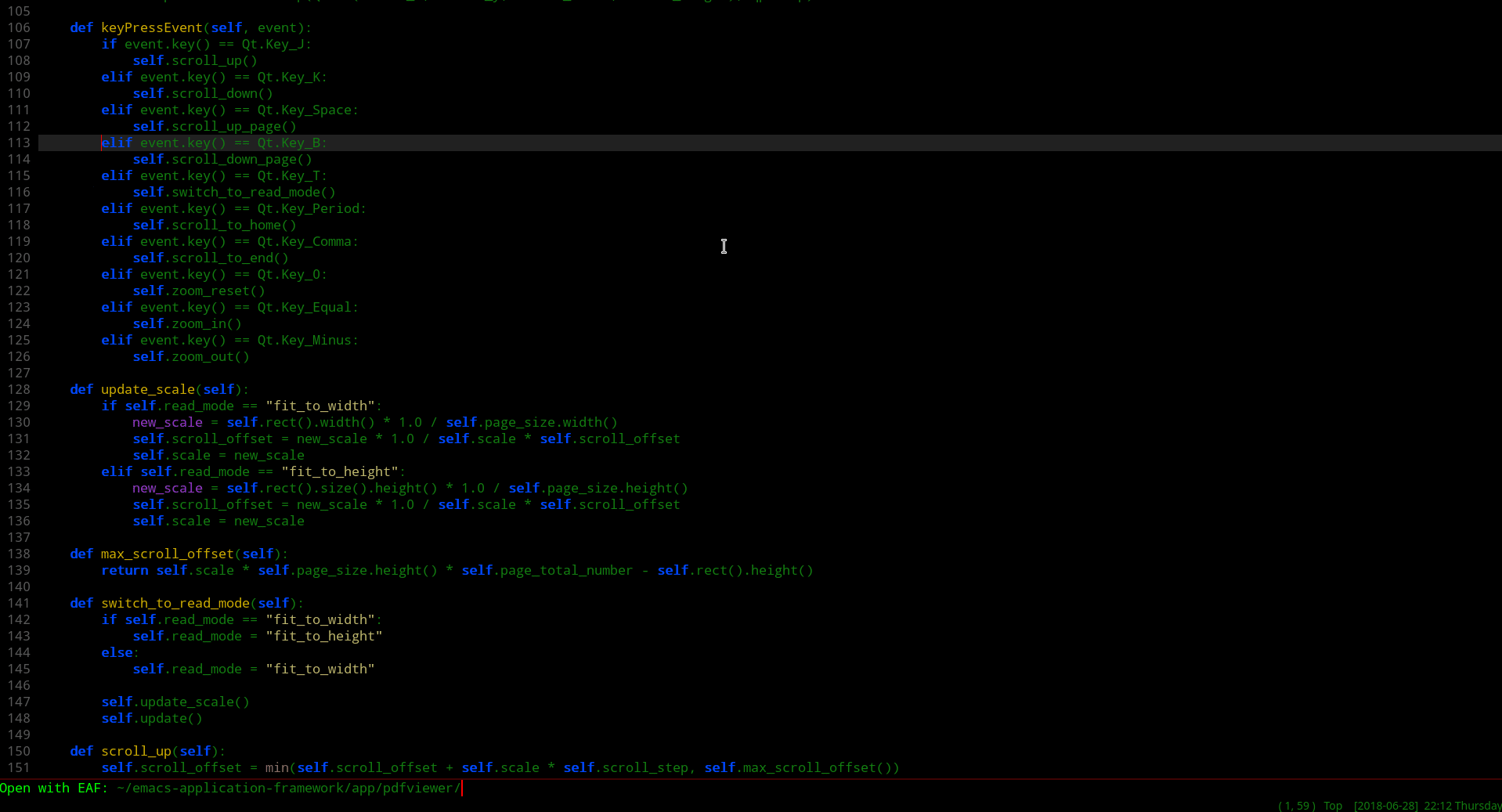The image size is (1502, 812).
Task: Click the [2018-06-28] date in mode line
Action: [x=1385, y=806]
